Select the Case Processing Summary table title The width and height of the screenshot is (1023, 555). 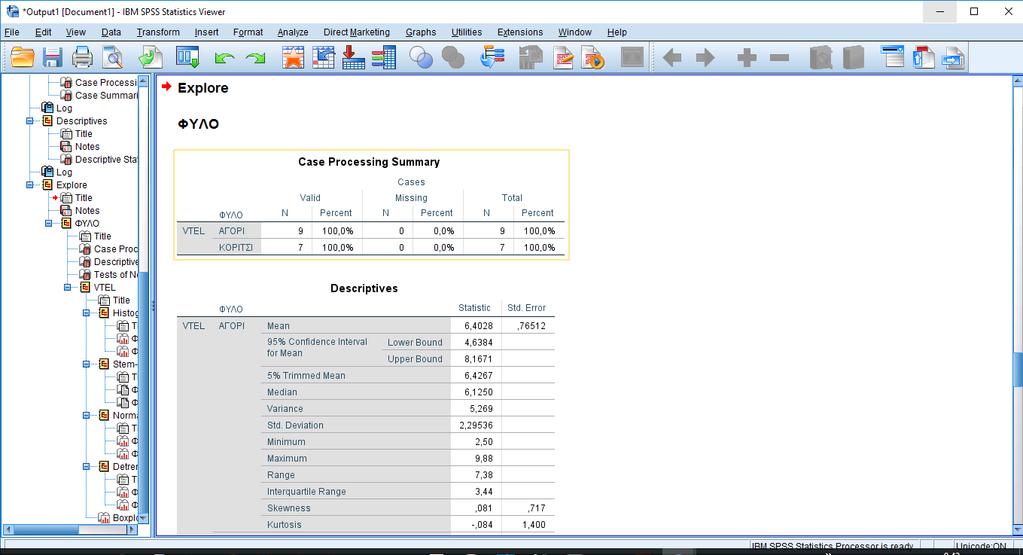click(x=369, y=162)
